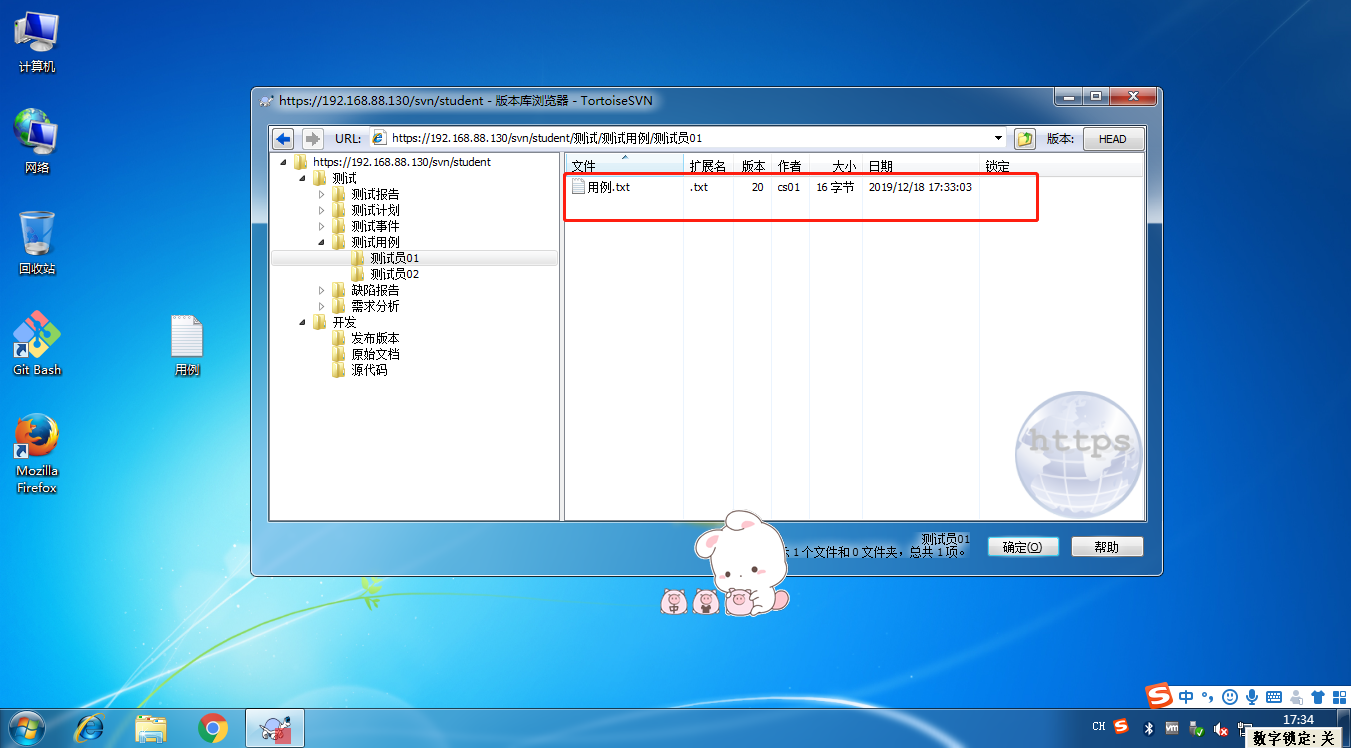The height and width of the screenshot is (748, 1351).
Task: Select the Git Bash desktop shortcut
Action: coord(37,343)
